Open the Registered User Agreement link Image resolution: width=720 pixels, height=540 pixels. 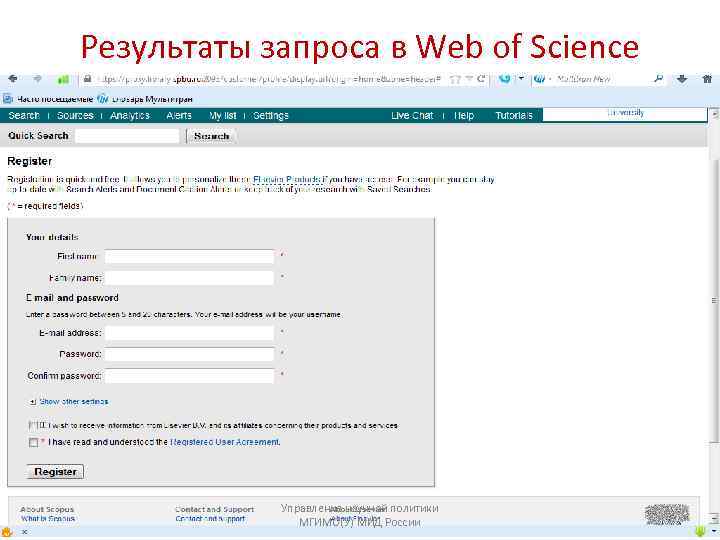pos(225,442)
